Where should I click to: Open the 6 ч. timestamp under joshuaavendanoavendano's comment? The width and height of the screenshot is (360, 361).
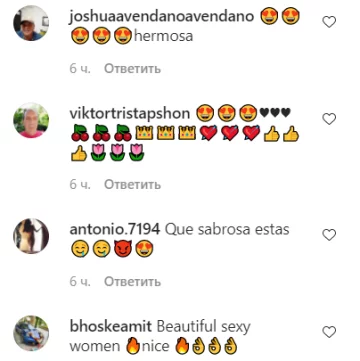pyautogui.click(x=80, y=69)
